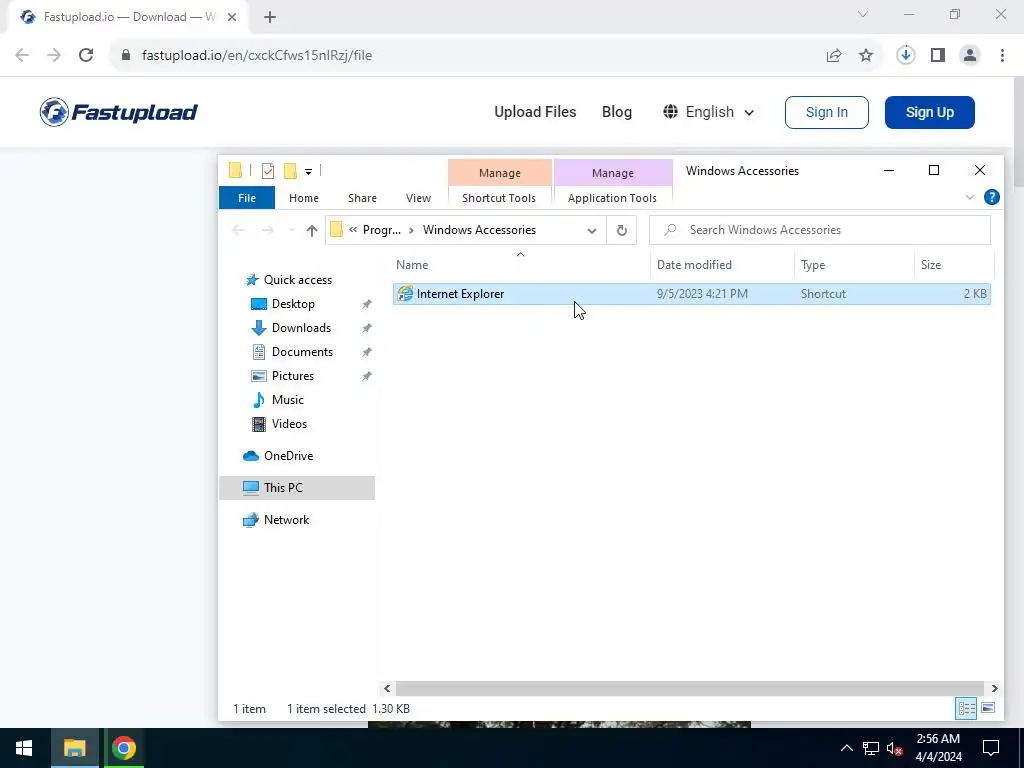The height and width of the screenshot is (768, 1024).
Task: Open Chrome profile avatar
Action: tap(970, 56)
